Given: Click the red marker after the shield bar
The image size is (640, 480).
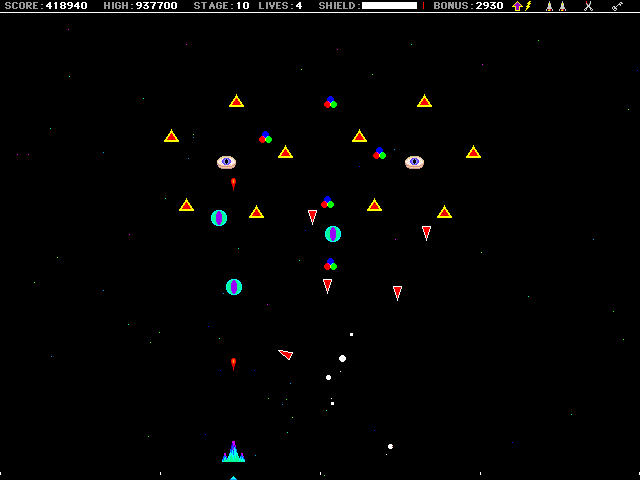Looking at the screenshot, I should 423,6.
